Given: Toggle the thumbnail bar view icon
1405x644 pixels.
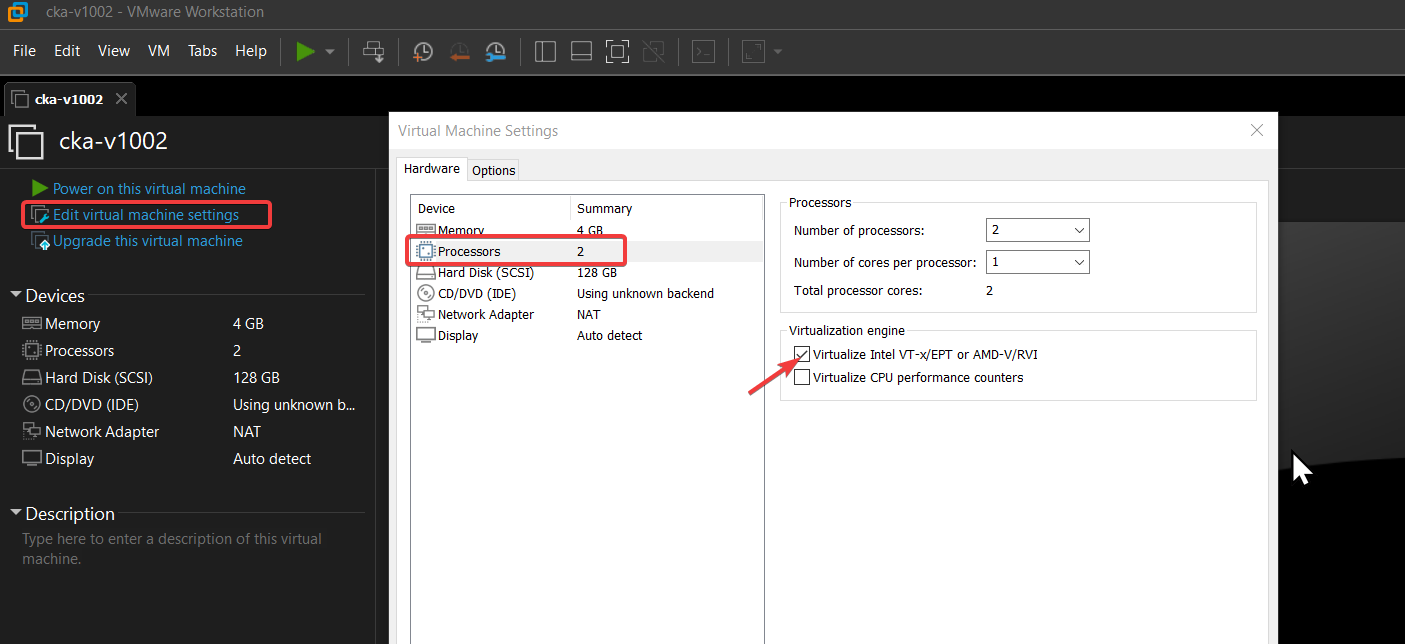Looking at the screenshot, I should [x=581, y=51].
